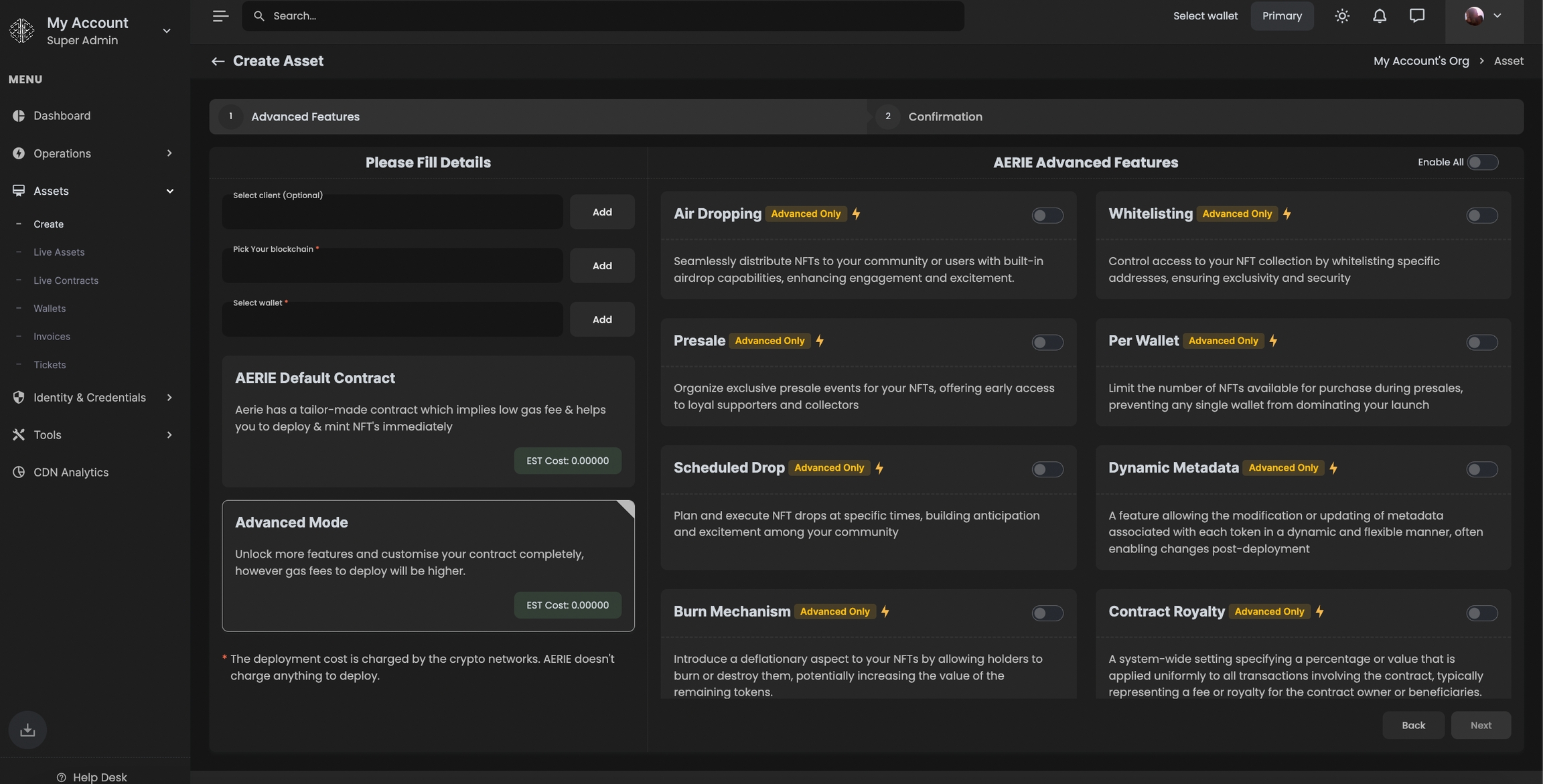Click the download icon at sidebar bottom
This screenshot has height=784, width=1543.
[x=27, y=729]
